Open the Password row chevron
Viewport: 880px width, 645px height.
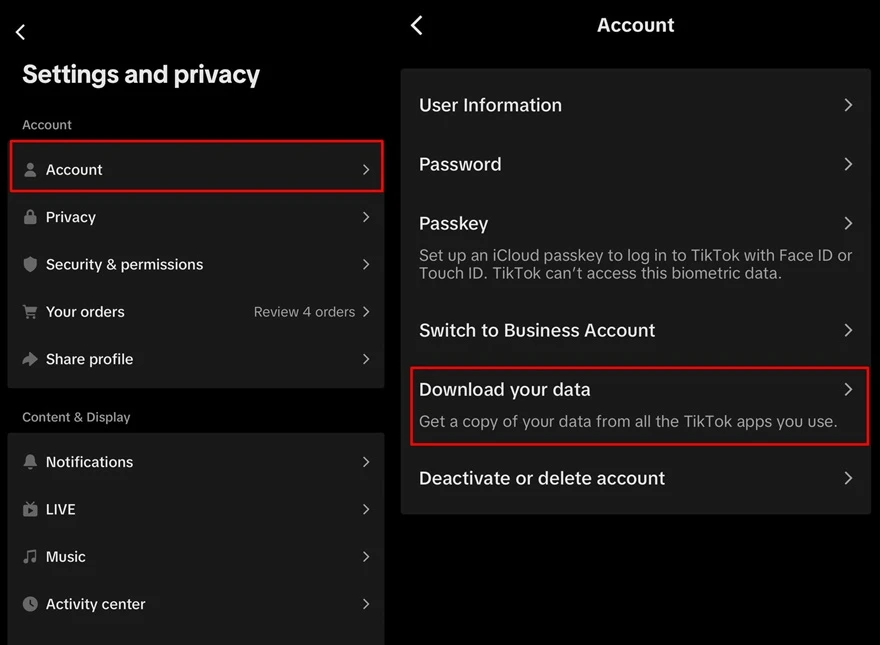[847, 164]
